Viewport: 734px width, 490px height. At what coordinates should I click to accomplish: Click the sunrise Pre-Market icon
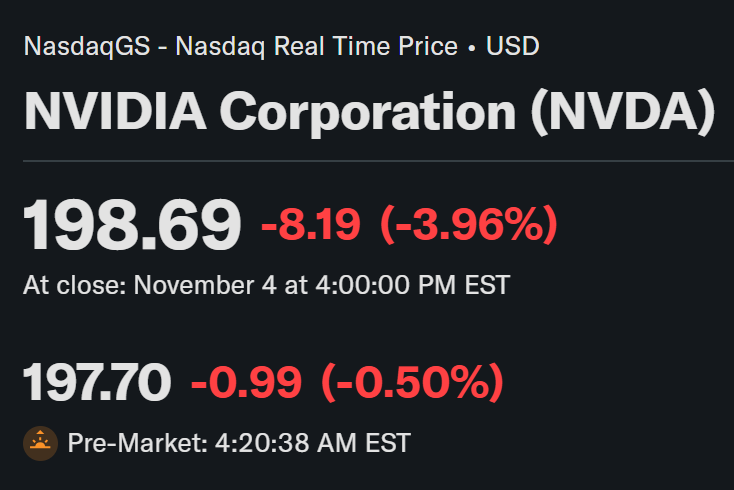(x=40, y=443)
